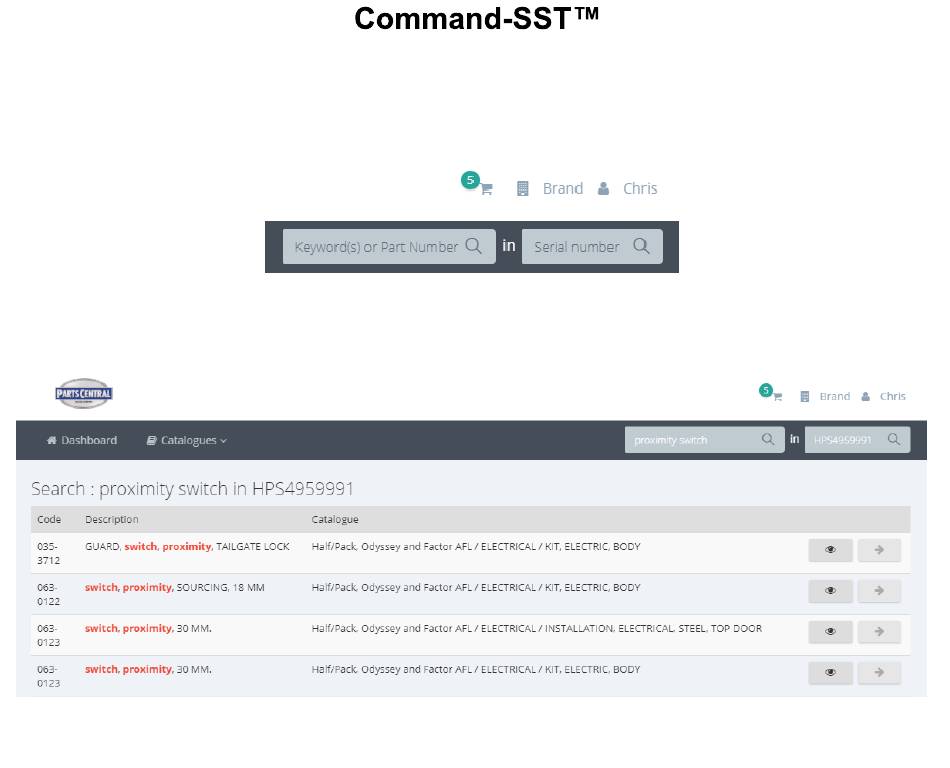Click the magnifier in the large Serial number field
This screenshot has height=768, width=950.
(x=641, y=246)
